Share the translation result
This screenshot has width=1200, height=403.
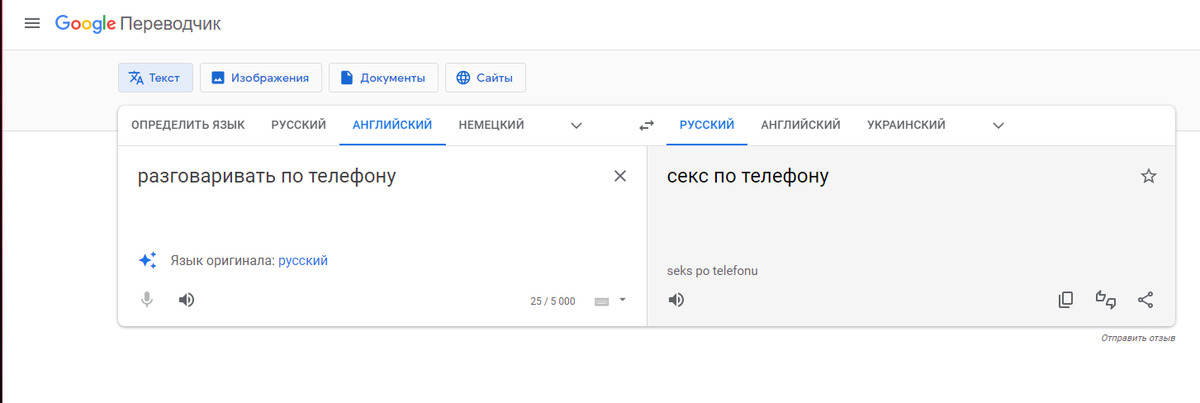(x=1146, y=299)
